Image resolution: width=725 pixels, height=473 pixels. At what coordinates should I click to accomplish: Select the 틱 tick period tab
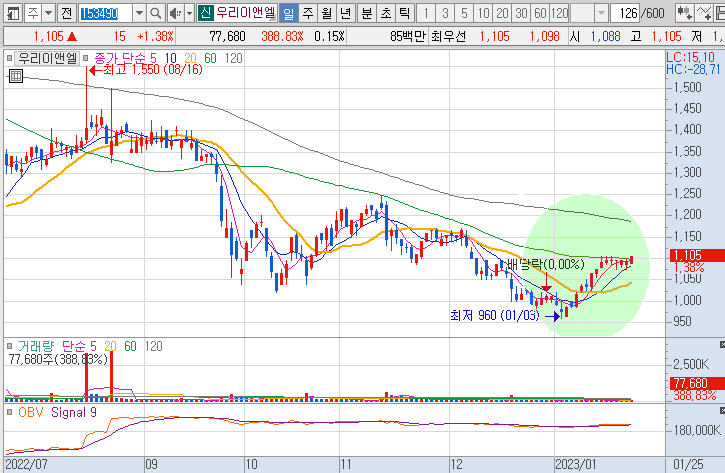point(404,13)
